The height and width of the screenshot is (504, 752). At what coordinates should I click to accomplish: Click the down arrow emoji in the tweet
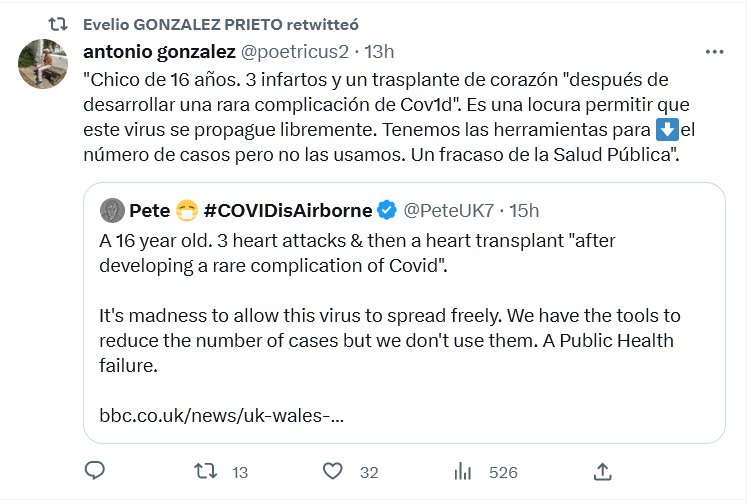tap(667, 130)
